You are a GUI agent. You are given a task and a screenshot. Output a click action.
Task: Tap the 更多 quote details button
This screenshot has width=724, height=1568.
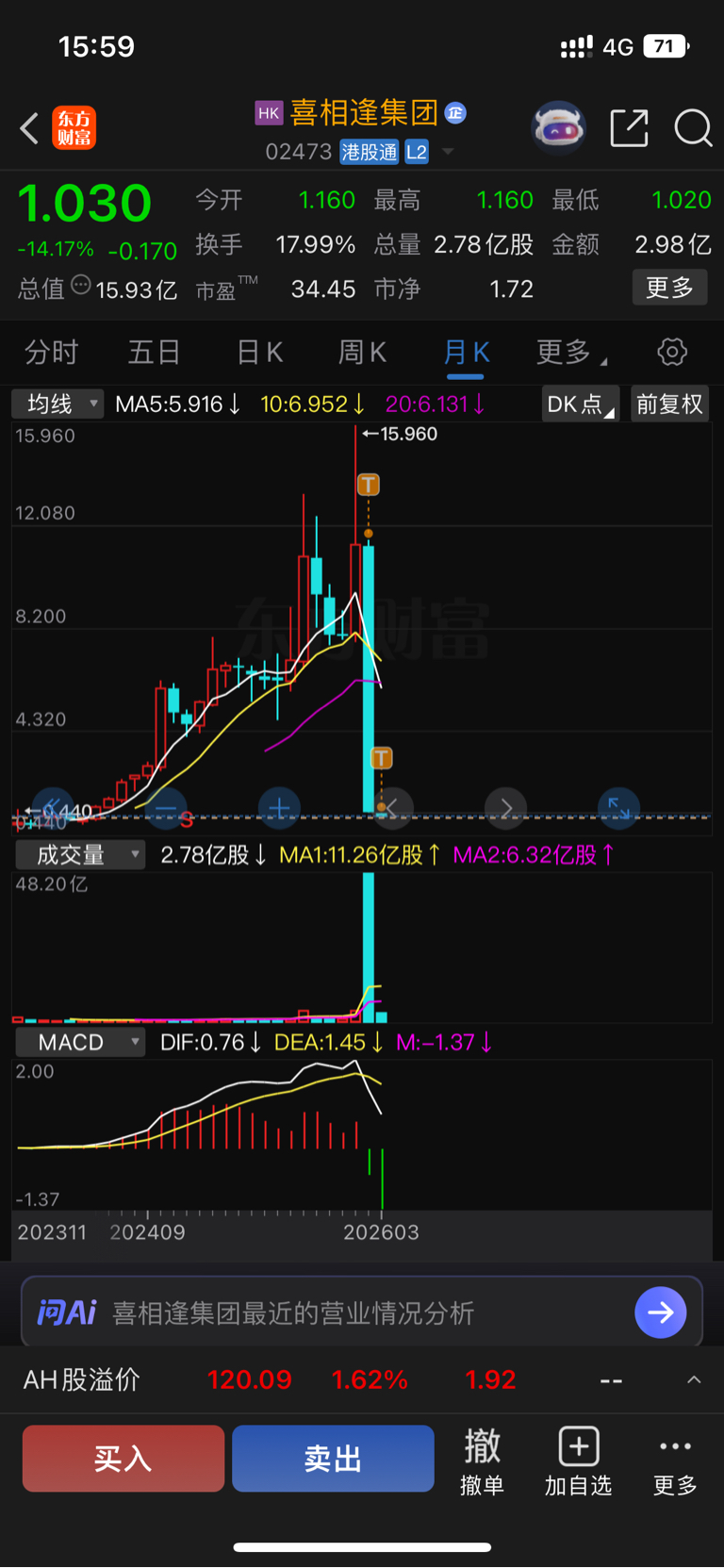coord(669,288)
